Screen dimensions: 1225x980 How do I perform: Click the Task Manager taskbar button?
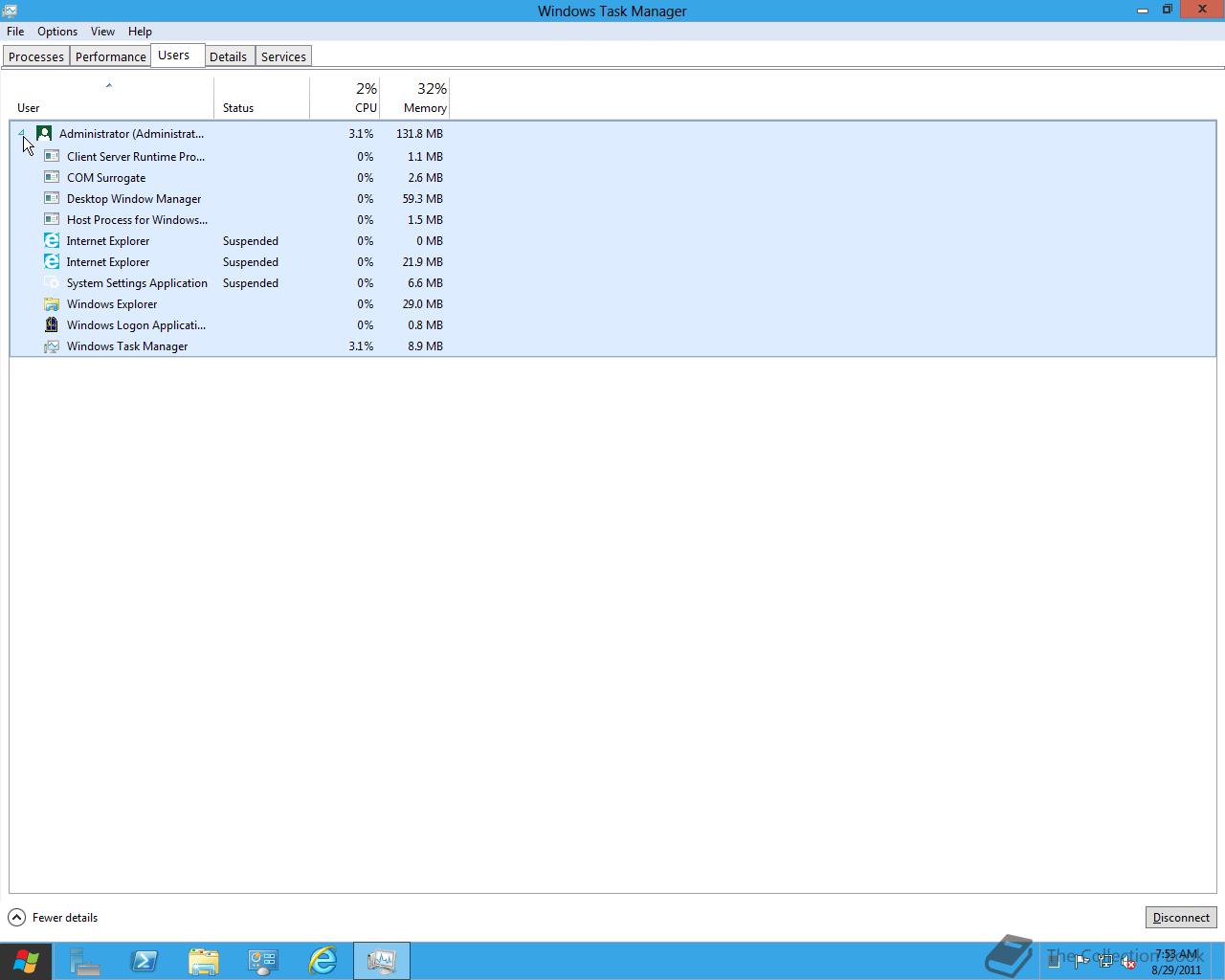(382, 961)
